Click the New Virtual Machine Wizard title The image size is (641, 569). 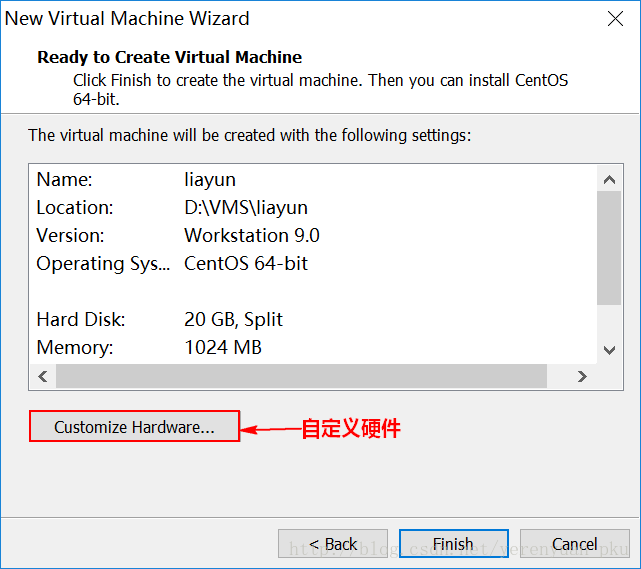(x=128, y=19)
